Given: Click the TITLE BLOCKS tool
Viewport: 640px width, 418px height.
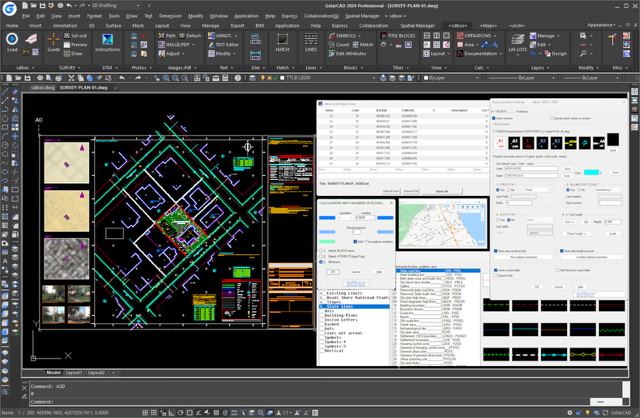Looking at the screenshot, I should [x=397, y=36].
